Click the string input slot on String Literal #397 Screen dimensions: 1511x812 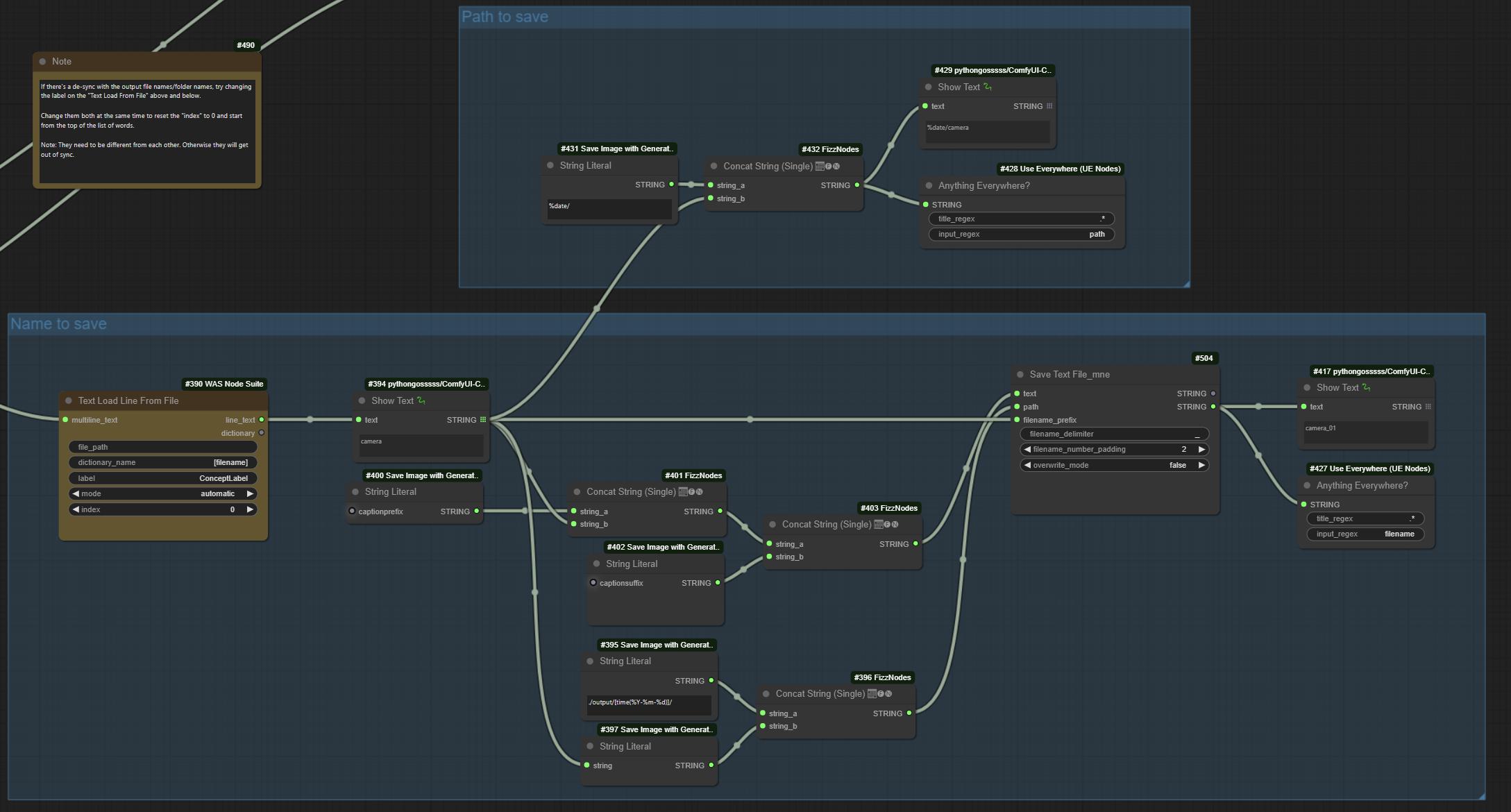pos(587,766)
